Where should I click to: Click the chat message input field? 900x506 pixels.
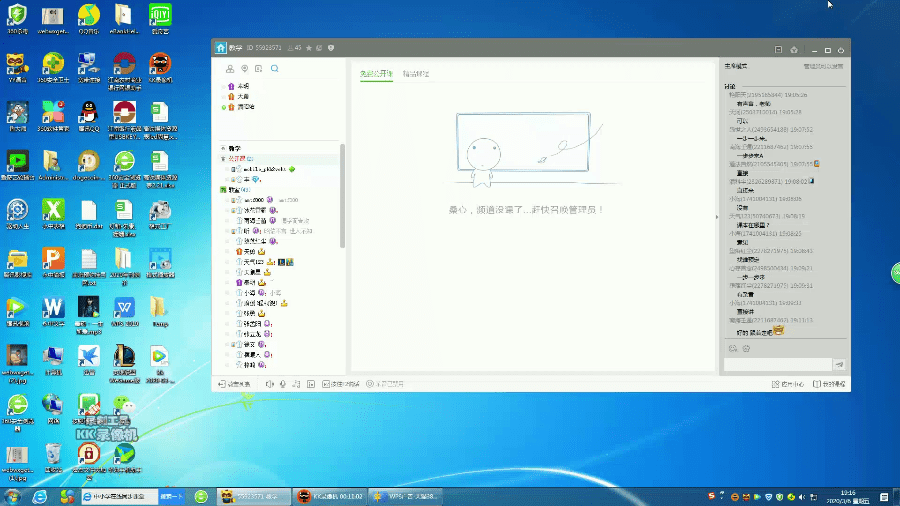point(778,364)
